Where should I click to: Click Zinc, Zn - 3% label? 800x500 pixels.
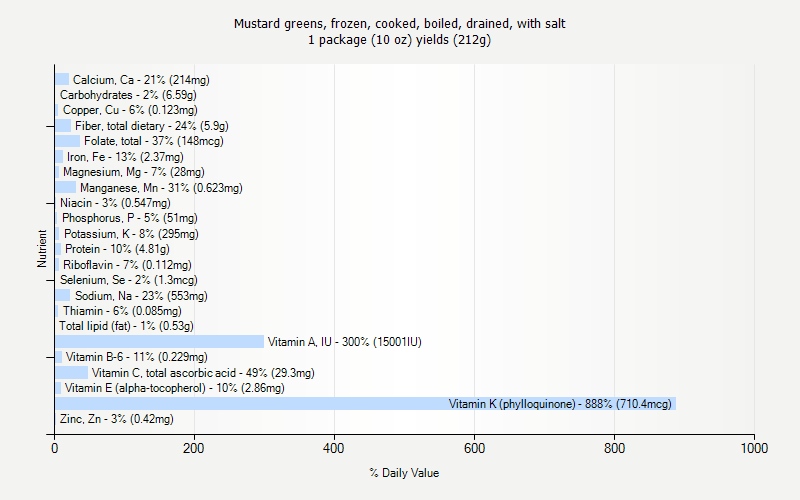(116, 419)
